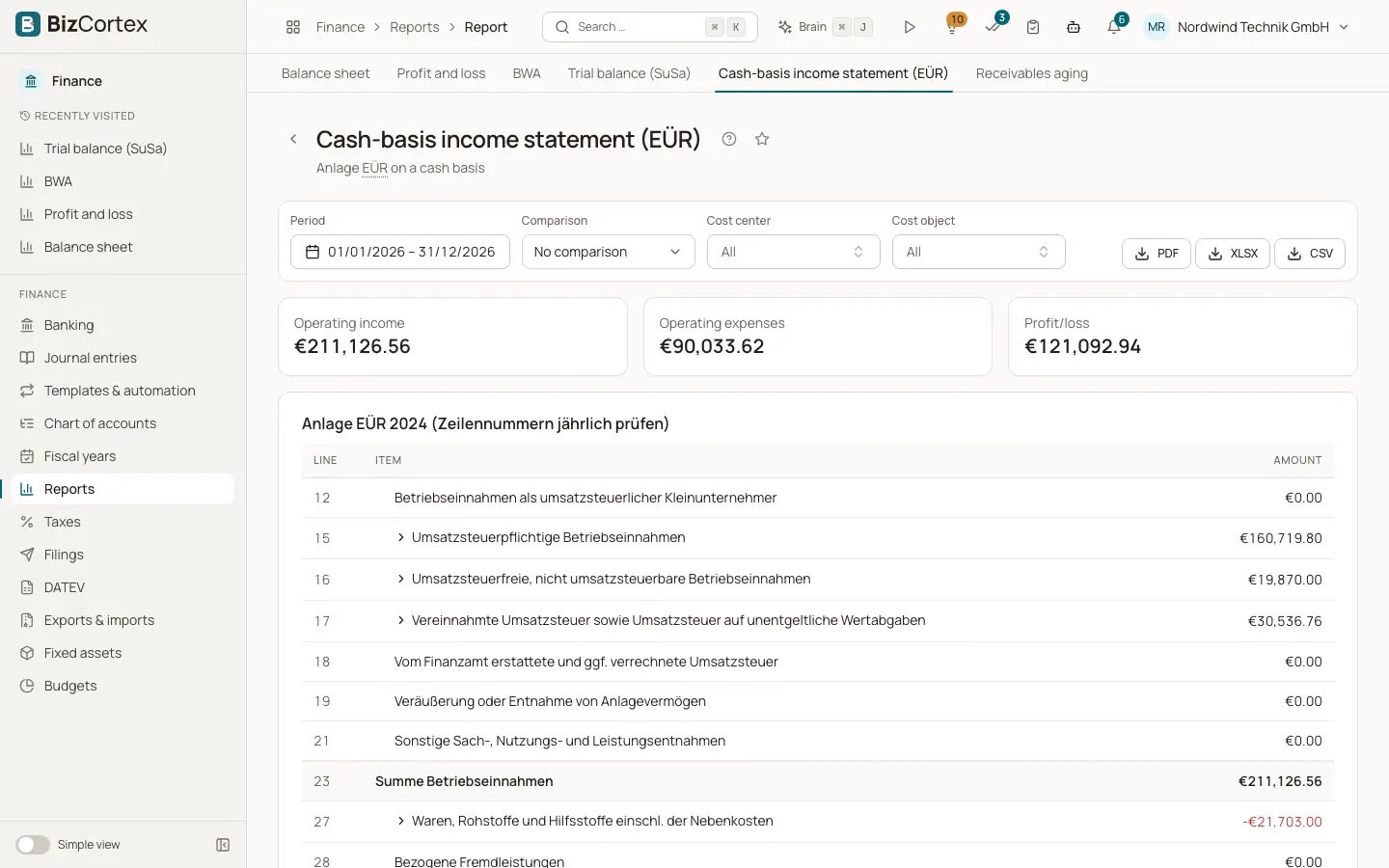This screenshot has height=868, width=1389.
Task: Switch to the Trial balance (SuSa) tab
Action: (x=629, y=73)
